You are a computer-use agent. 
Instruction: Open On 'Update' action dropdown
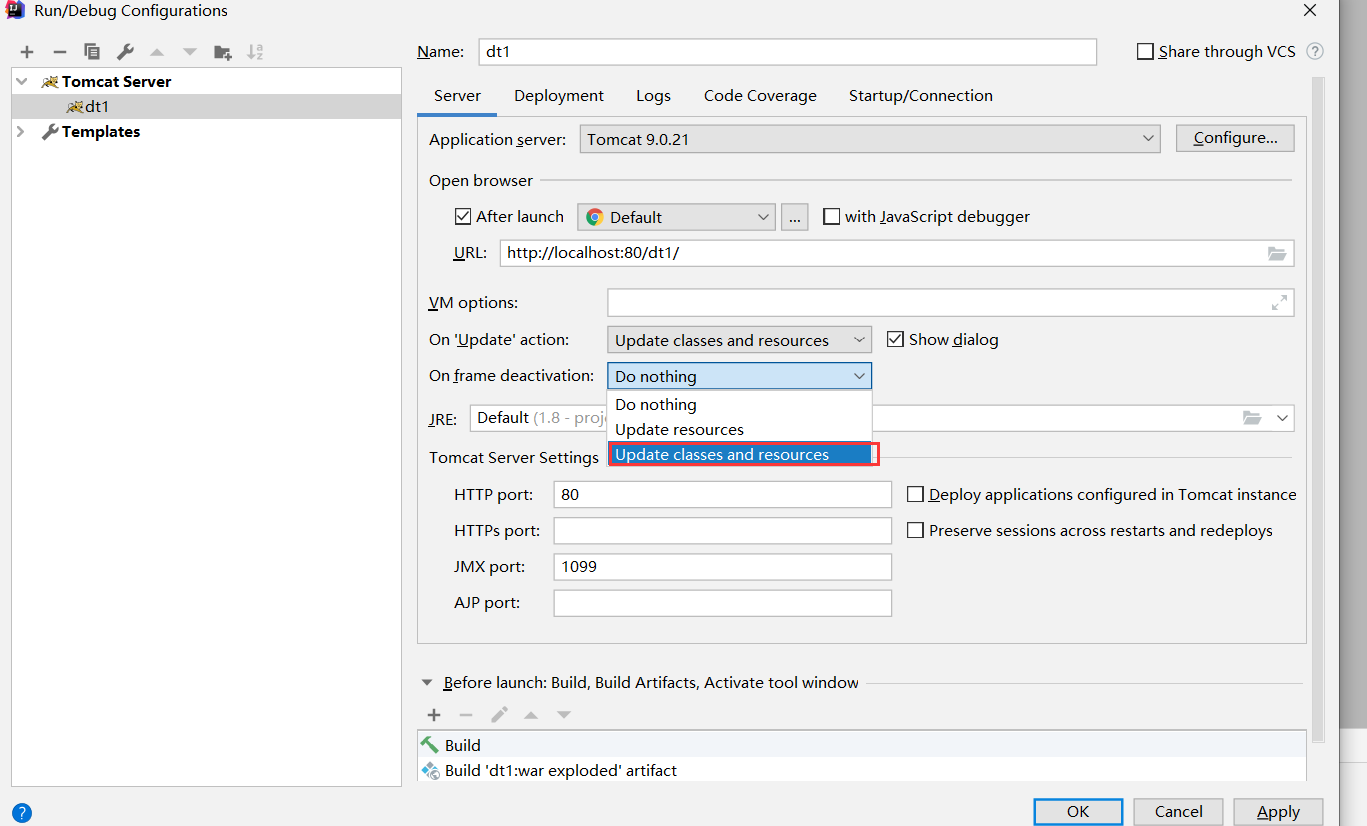pos(739,340)
